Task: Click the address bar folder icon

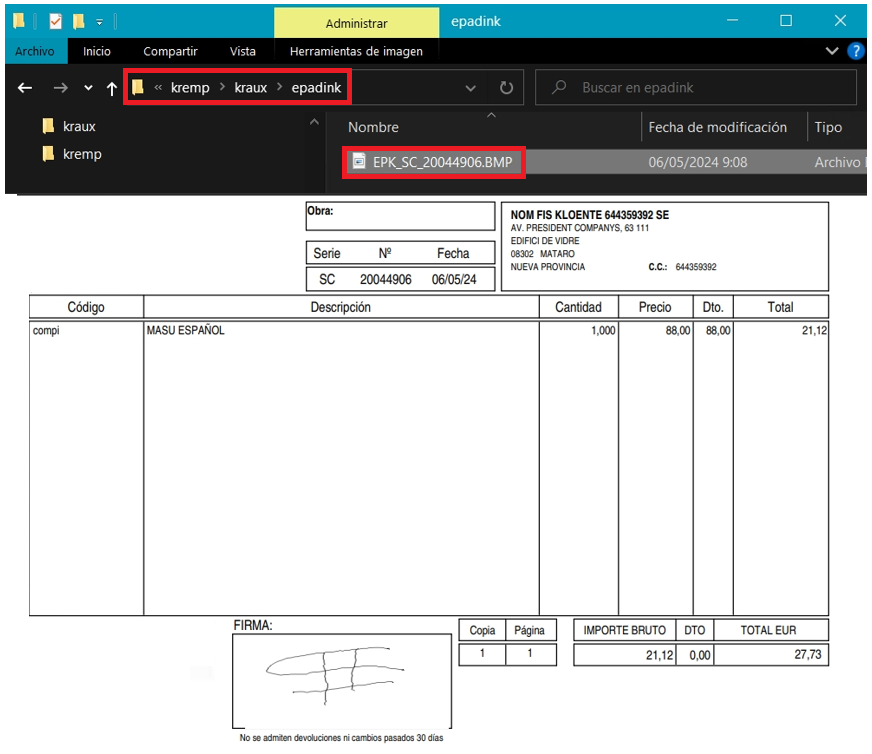Action: [x=138, y=87]
